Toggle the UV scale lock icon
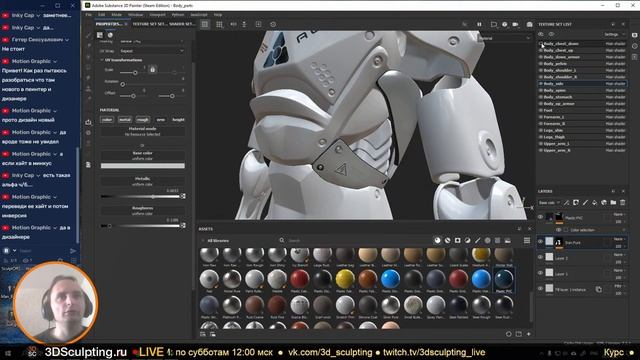 (x=152, y=69)
